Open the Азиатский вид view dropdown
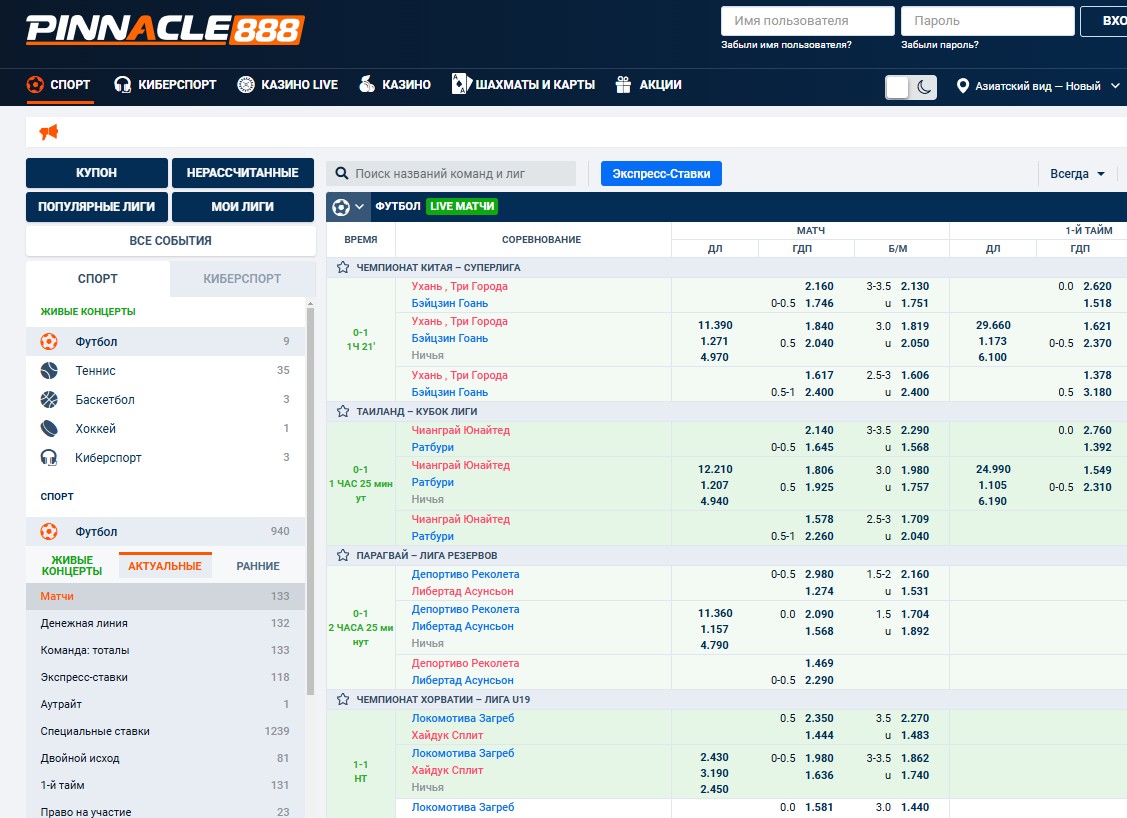1127x818 pixels. 1038,86
